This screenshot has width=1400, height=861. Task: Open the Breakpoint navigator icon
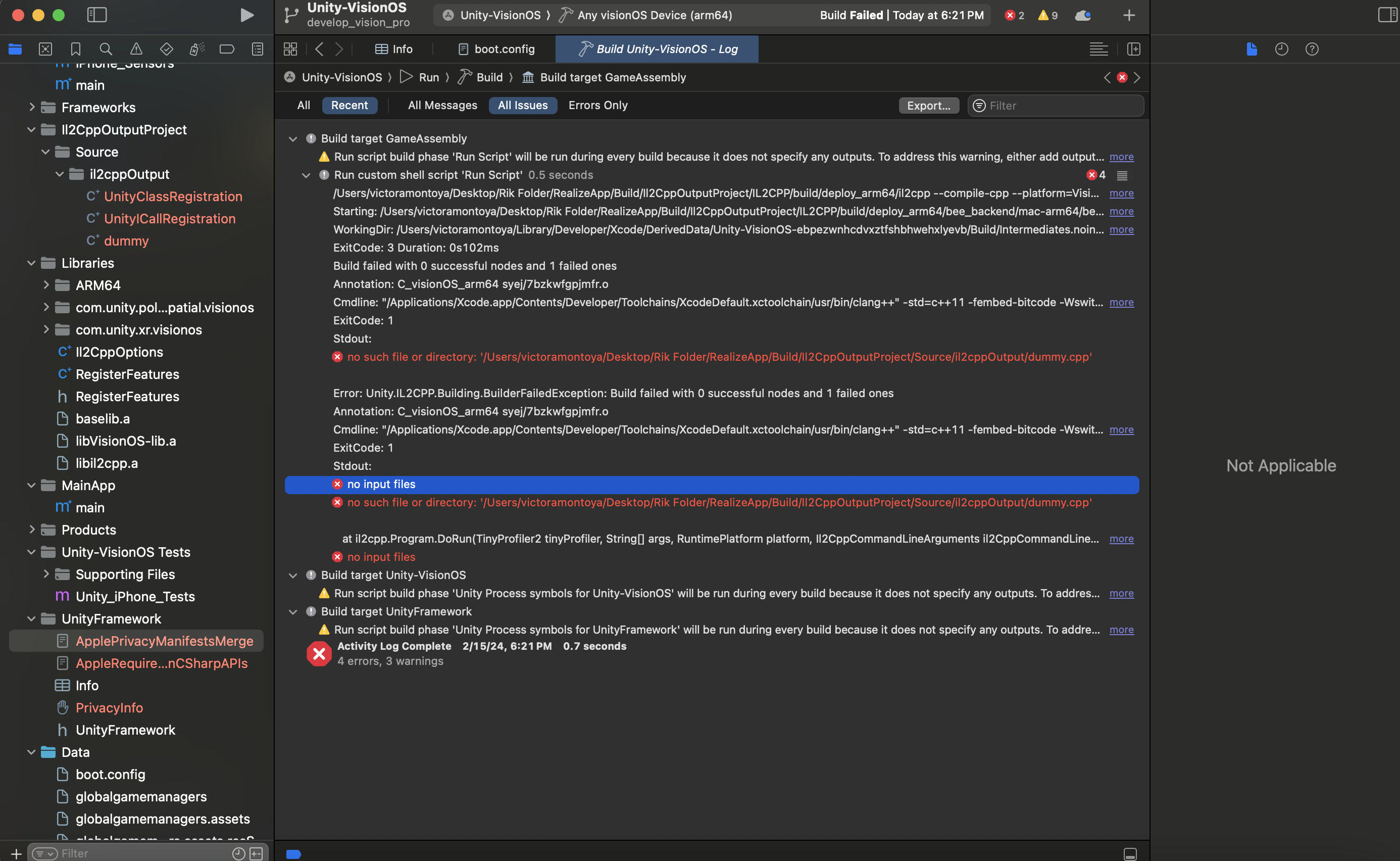pos(227,49)
